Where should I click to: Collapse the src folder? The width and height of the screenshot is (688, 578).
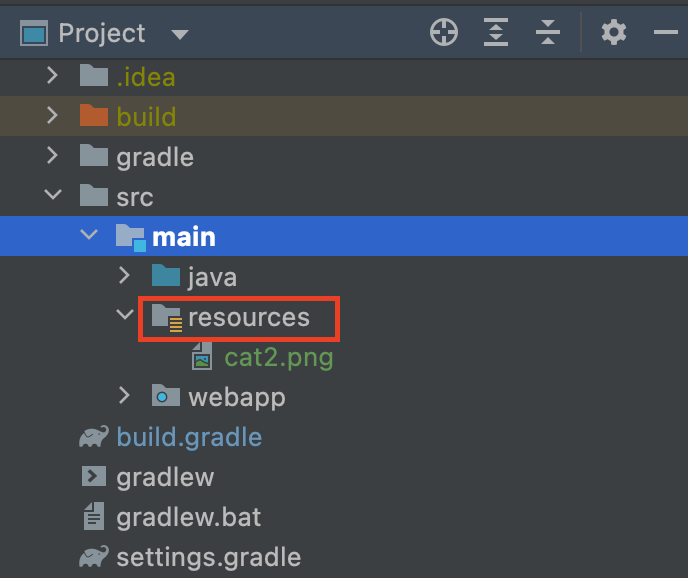pos(53,196)
